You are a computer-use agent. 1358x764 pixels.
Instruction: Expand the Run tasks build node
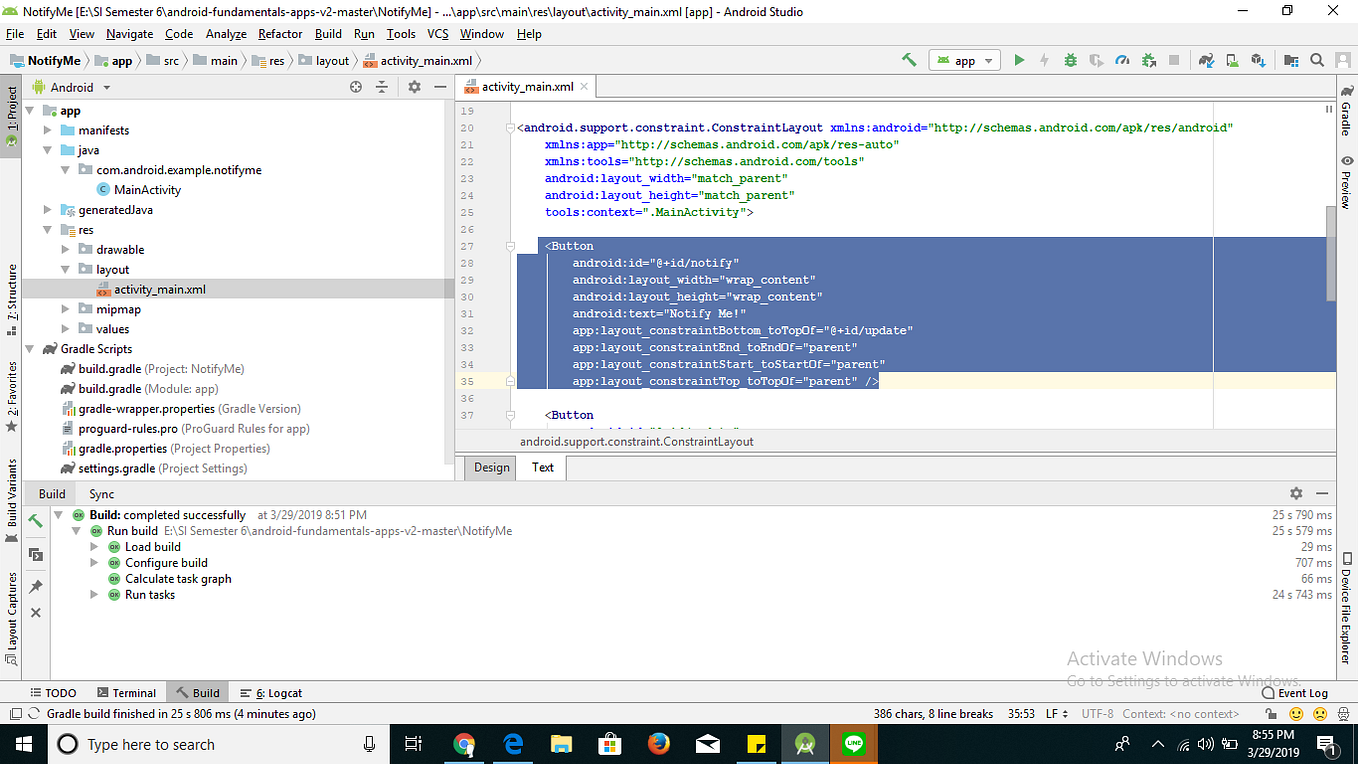pyautogui.click(x=93, y=594)
